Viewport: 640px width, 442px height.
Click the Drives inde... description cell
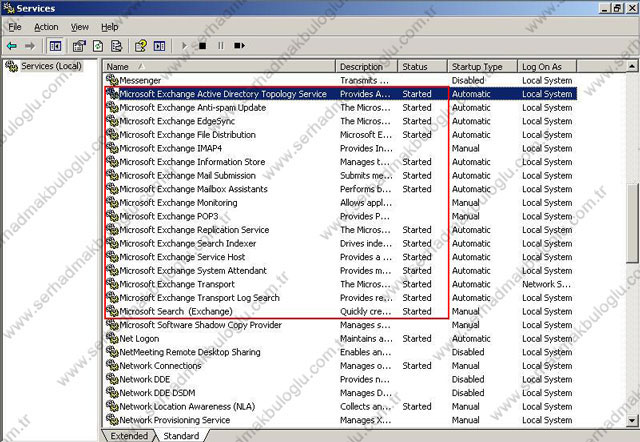tap(365, 243)
